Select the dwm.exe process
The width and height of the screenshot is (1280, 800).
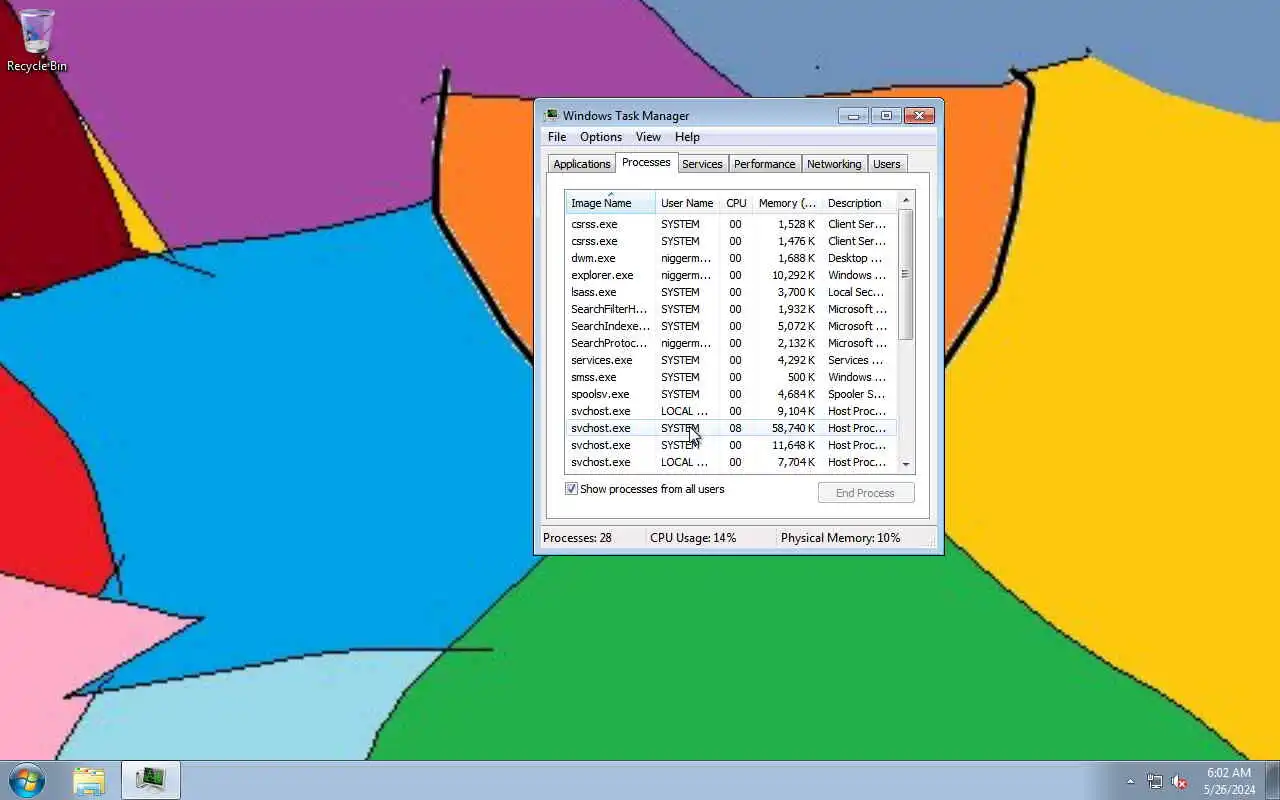click(731, 258)
